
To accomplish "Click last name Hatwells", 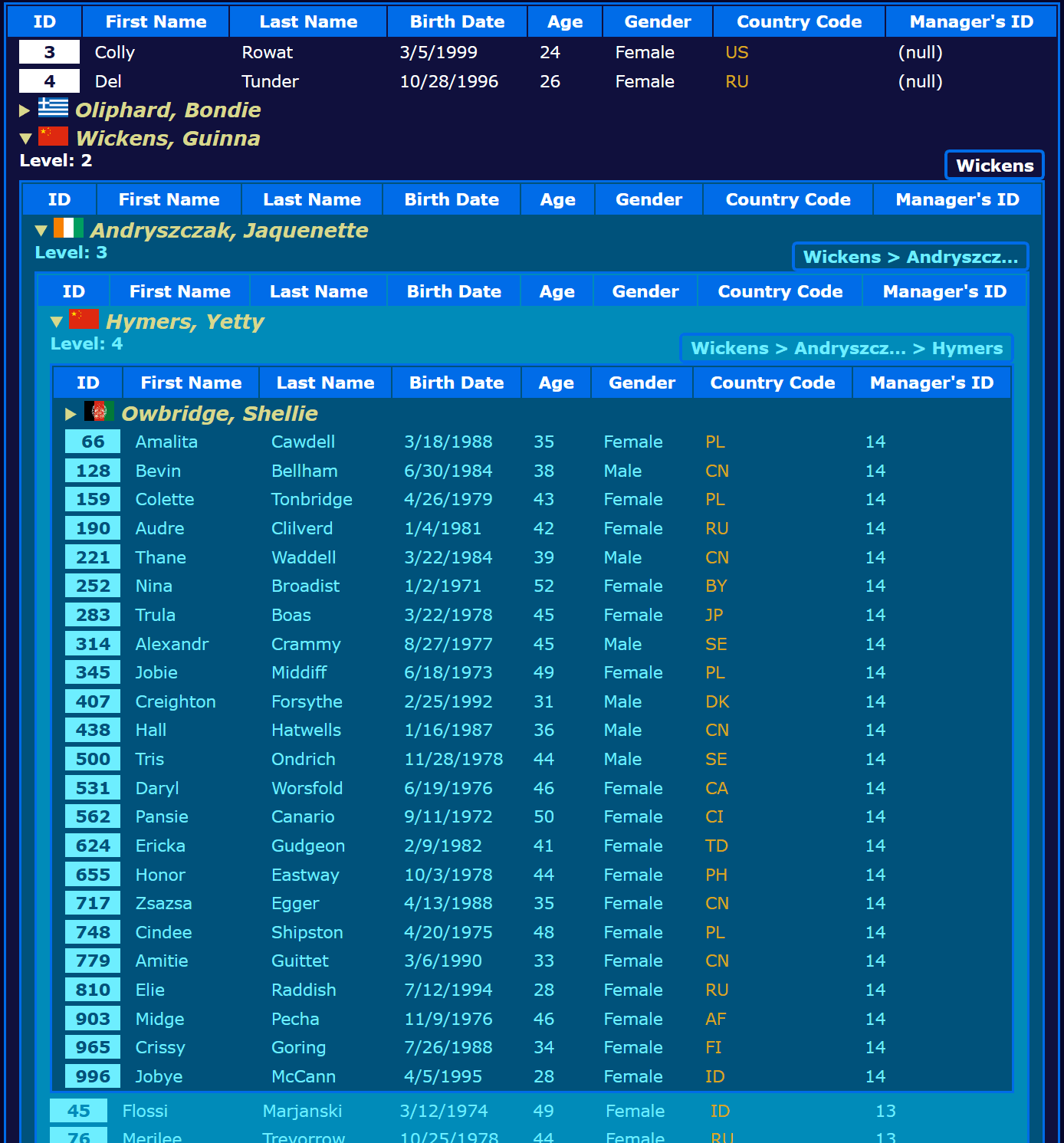I will [x=306, y=730].
